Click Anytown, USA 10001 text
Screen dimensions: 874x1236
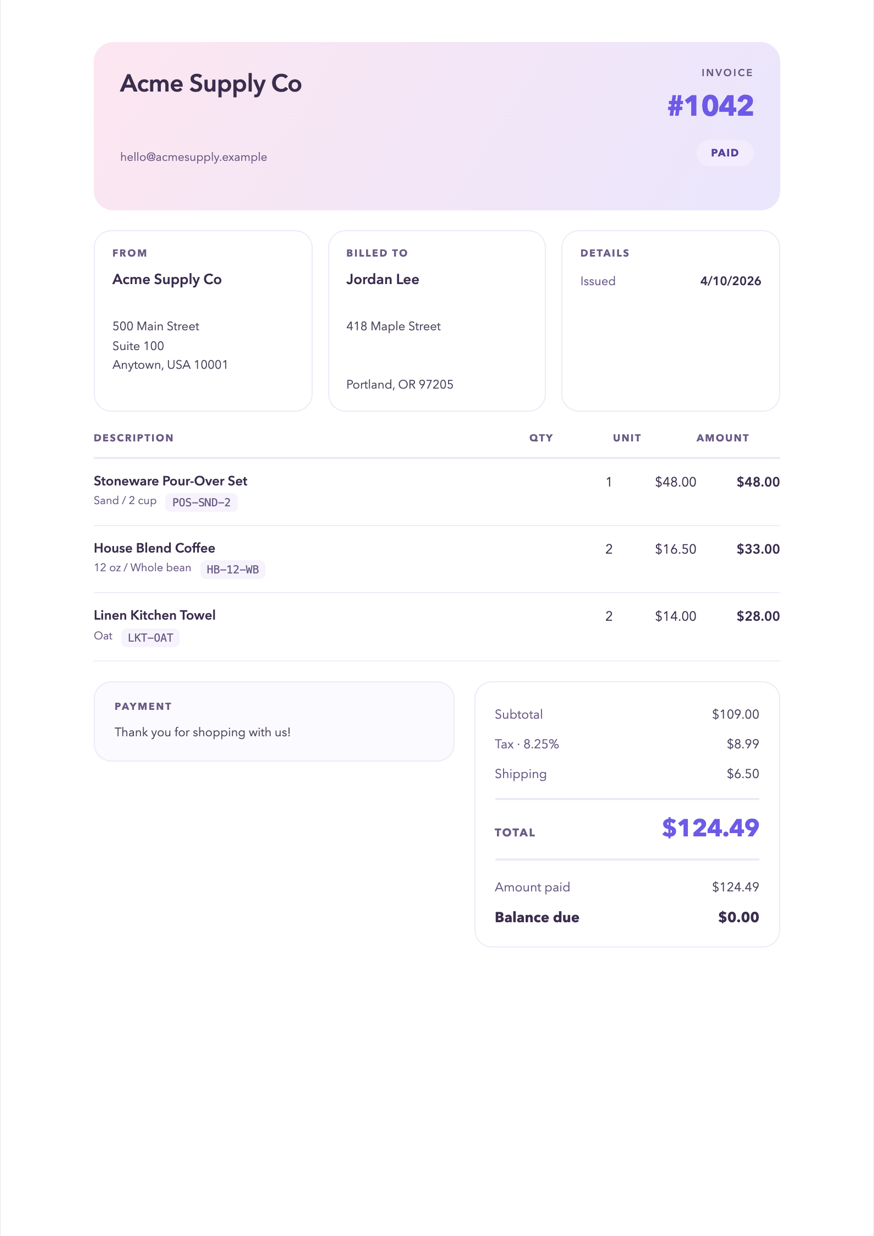[170, 365]
